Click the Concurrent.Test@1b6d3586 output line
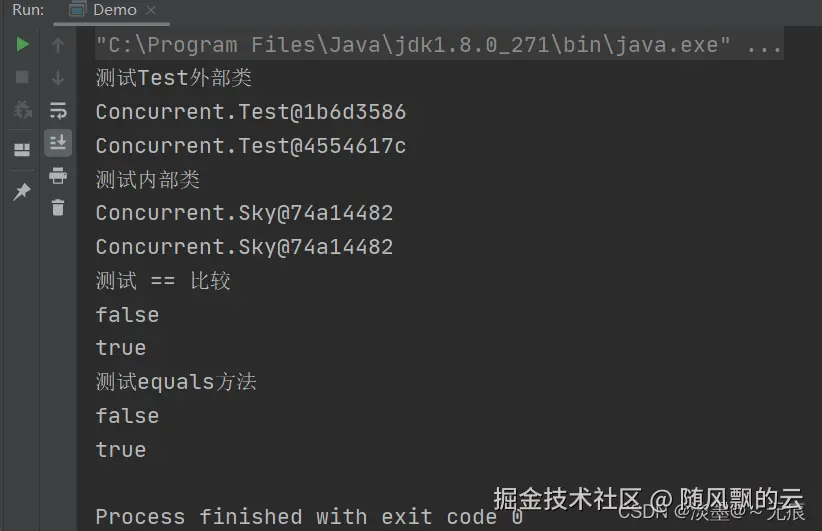 [250, 112]
